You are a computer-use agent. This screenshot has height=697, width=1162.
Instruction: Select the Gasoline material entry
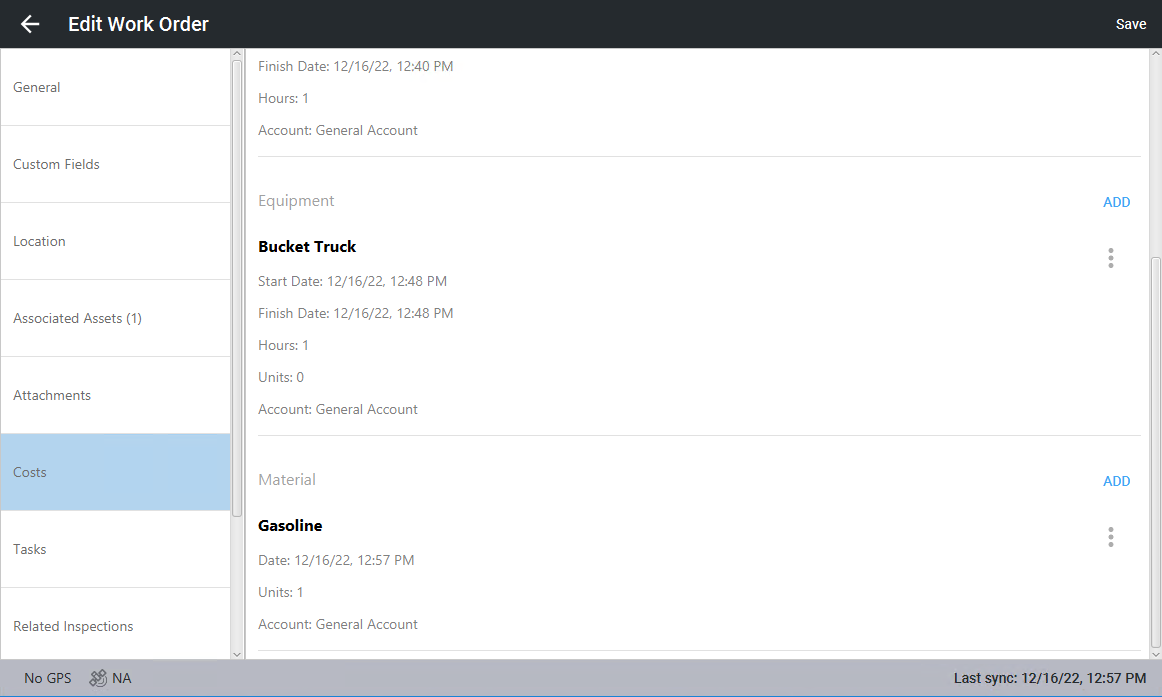(x=290, y=526)
